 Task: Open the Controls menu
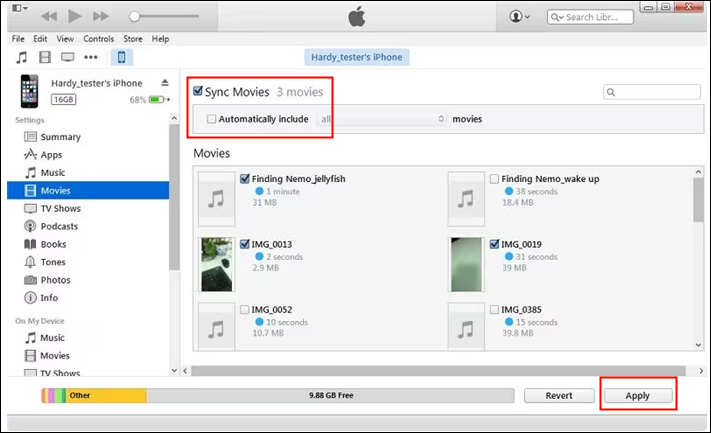point(98,39)
